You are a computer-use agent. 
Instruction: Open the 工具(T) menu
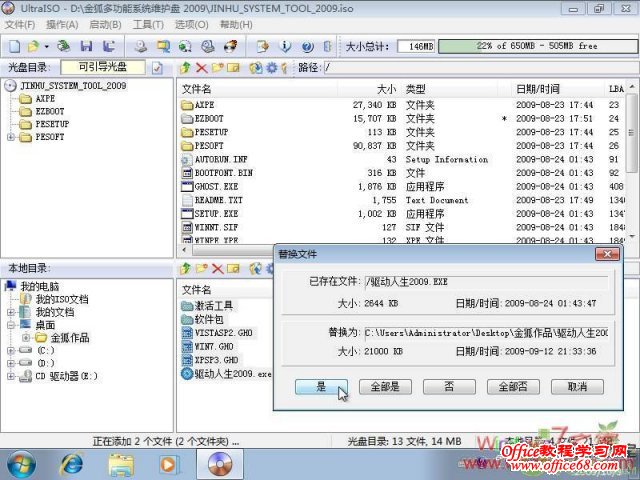click(x=148, y=24)
